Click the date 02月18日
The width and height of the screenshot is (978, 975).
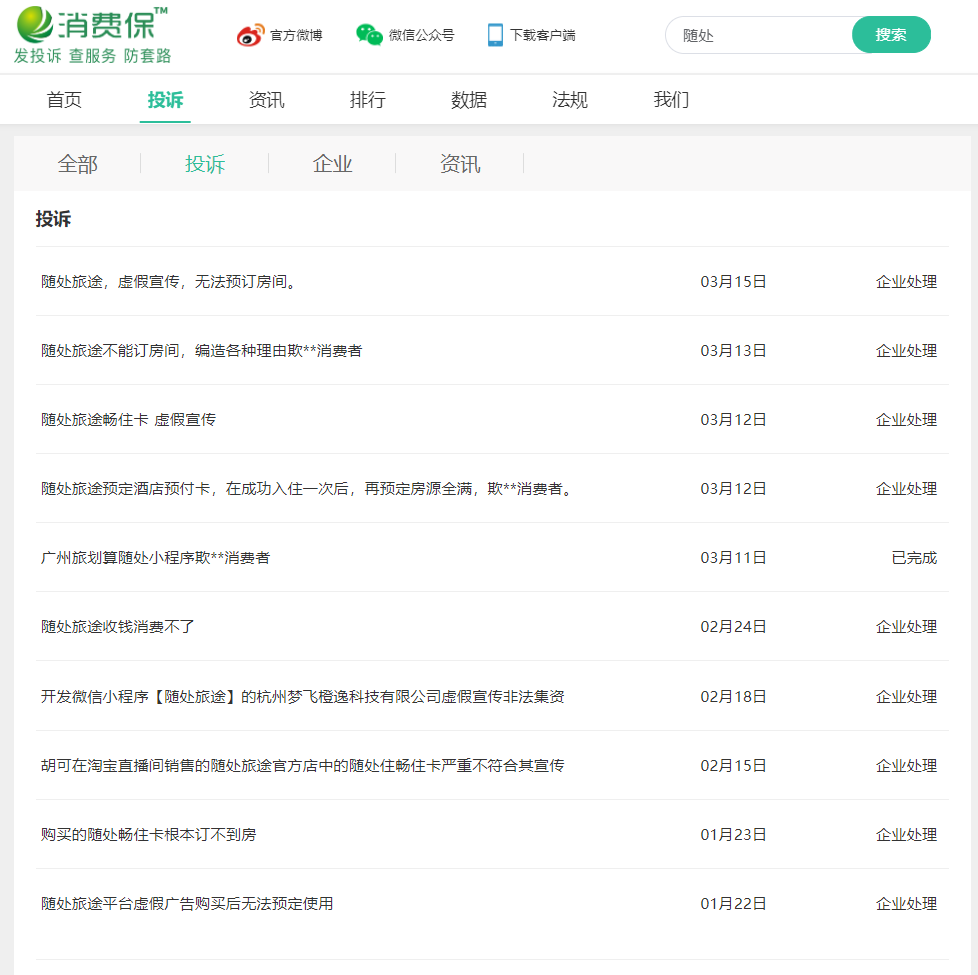(x=733, y=697)
